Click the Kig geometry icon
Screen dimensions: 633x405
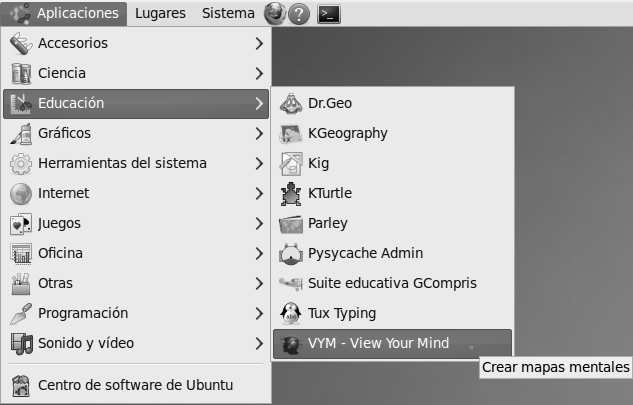tap(290, 163)
